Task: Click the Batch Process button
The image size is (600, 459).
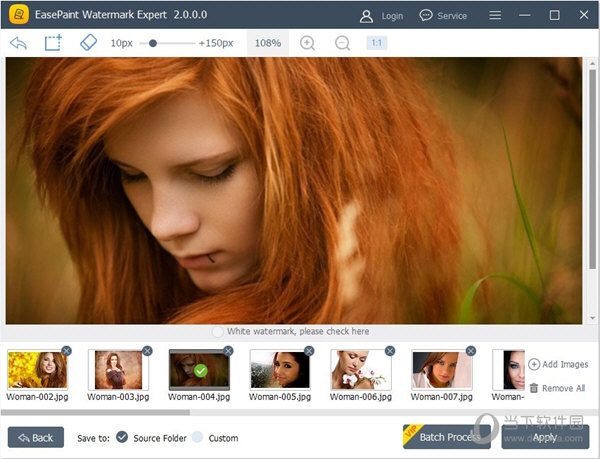Action: 446,437
